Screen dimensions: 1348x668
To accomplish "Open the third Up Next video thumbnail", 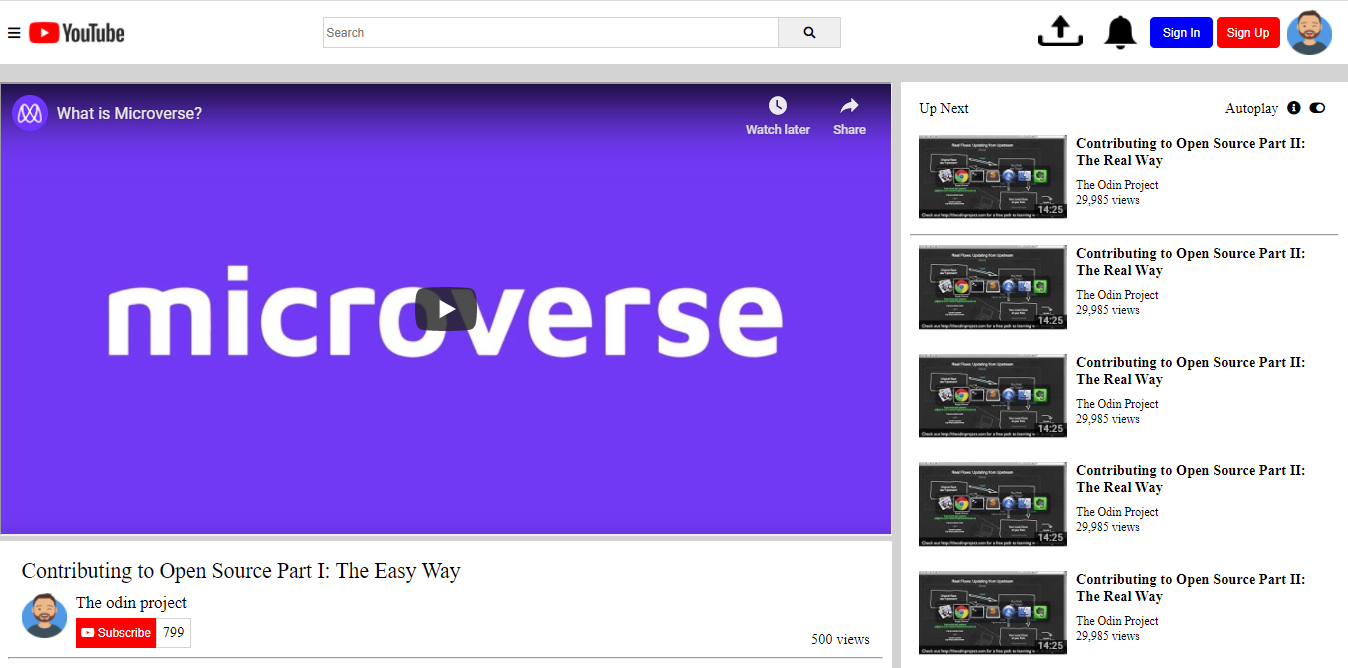I will [993, 395].
